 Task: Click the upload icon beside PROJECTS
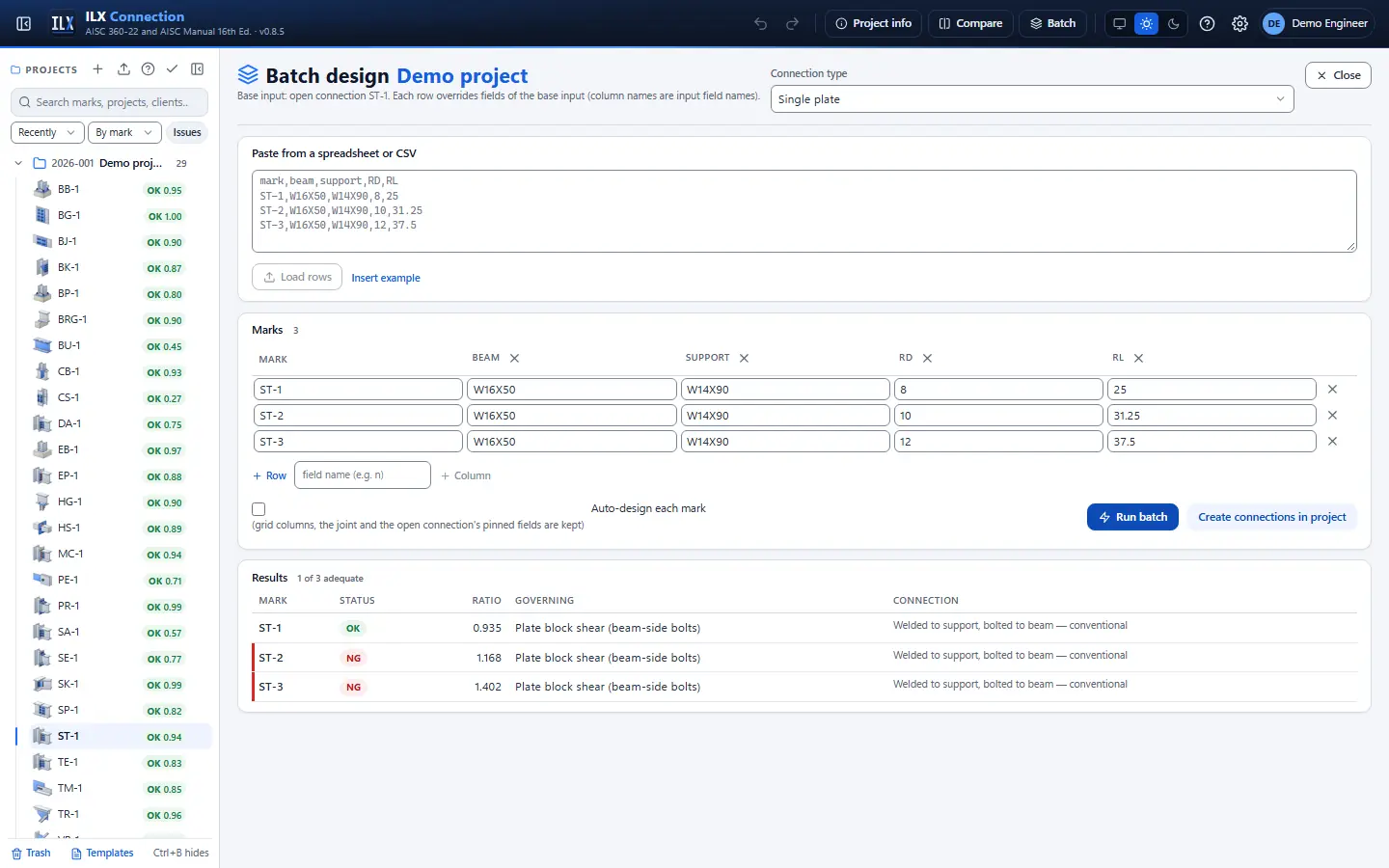(x=123, y=69)
